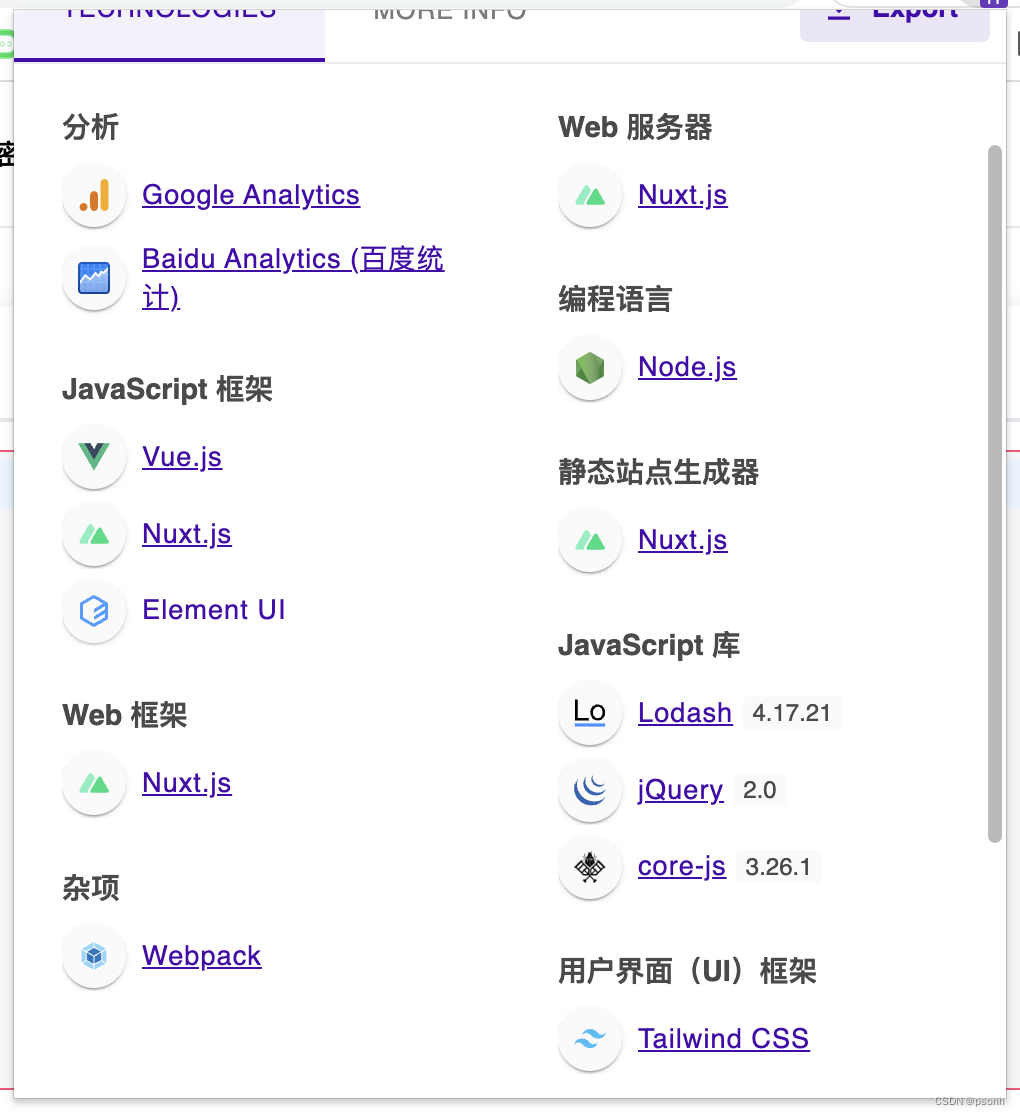Click the core-js logo icon
The image size is (1020, 1116).
pos(590,867)
